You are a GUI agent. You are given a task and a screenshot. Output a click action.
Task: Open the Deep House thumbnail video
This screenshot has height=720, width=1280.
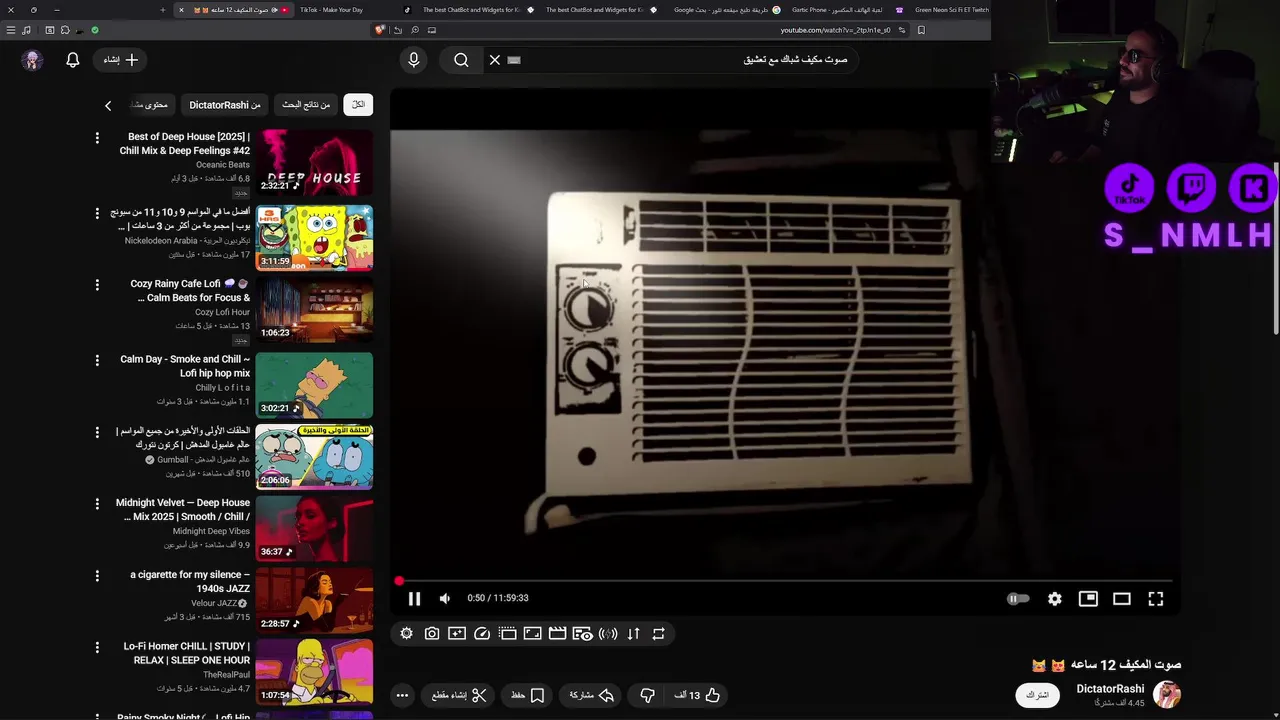click(314, 162)
